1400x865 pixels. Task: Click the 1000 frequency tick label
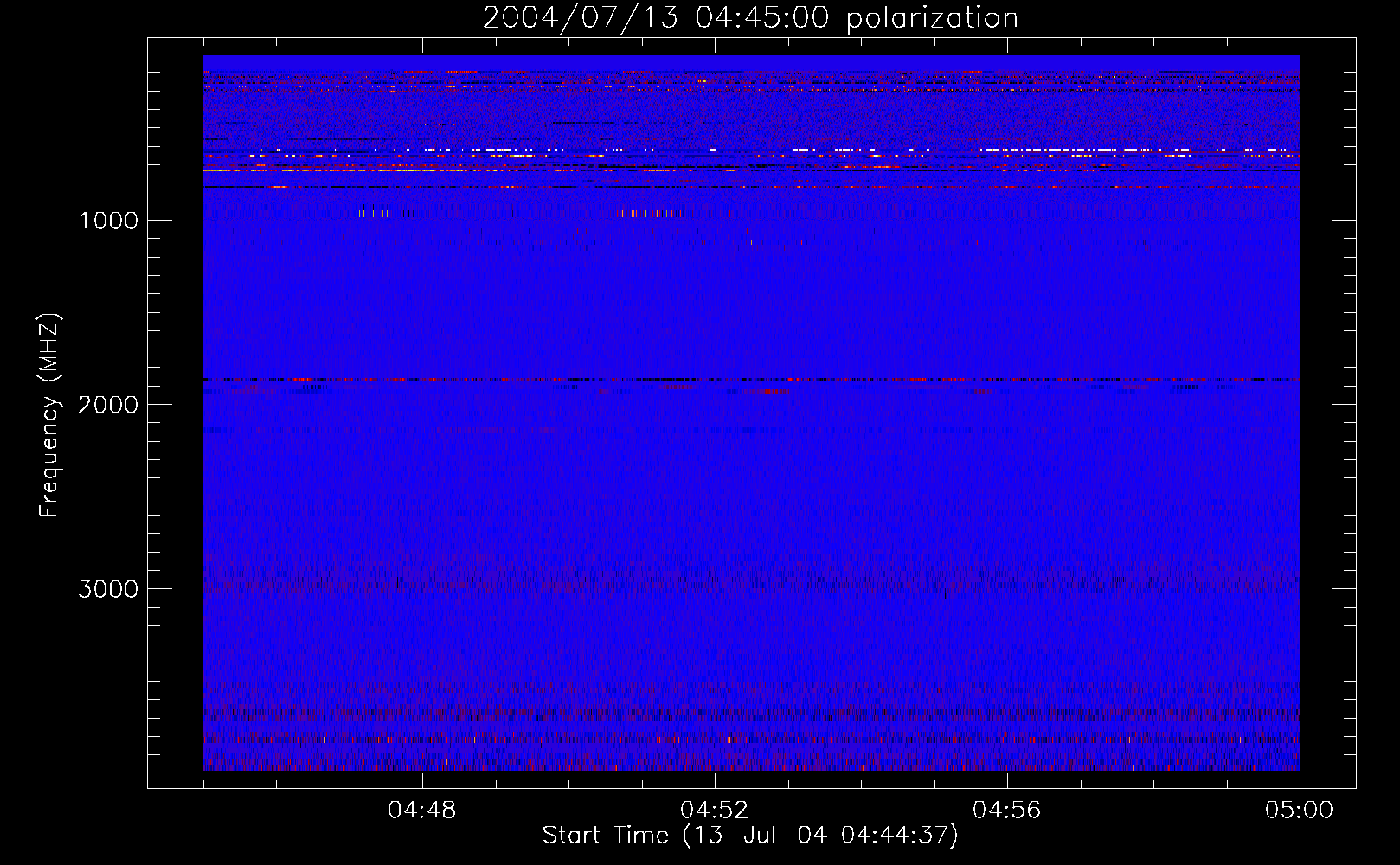(x=108, y=221)
